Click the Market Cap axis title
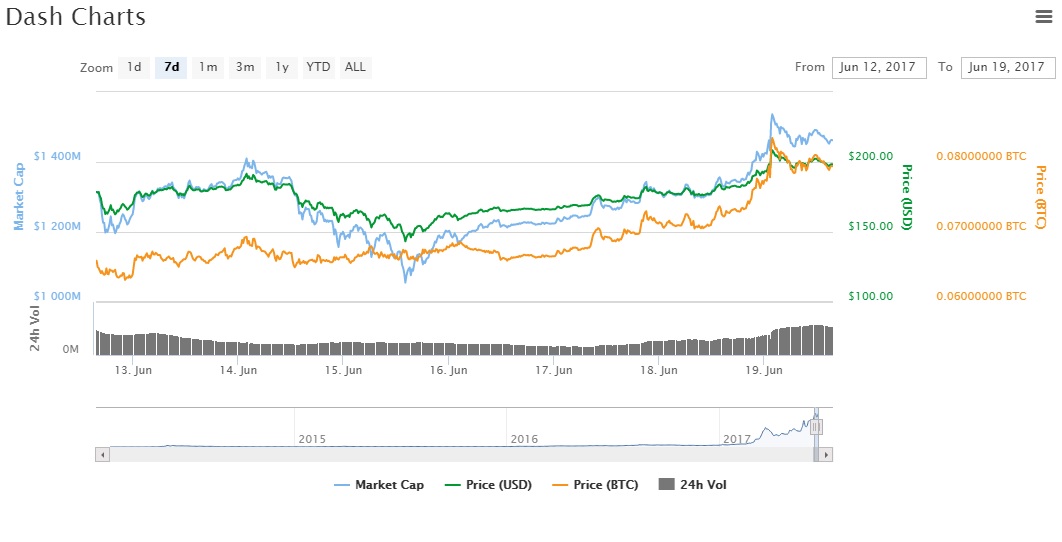Viewport: 1062px width, 542px height. [x=19, y=196]
